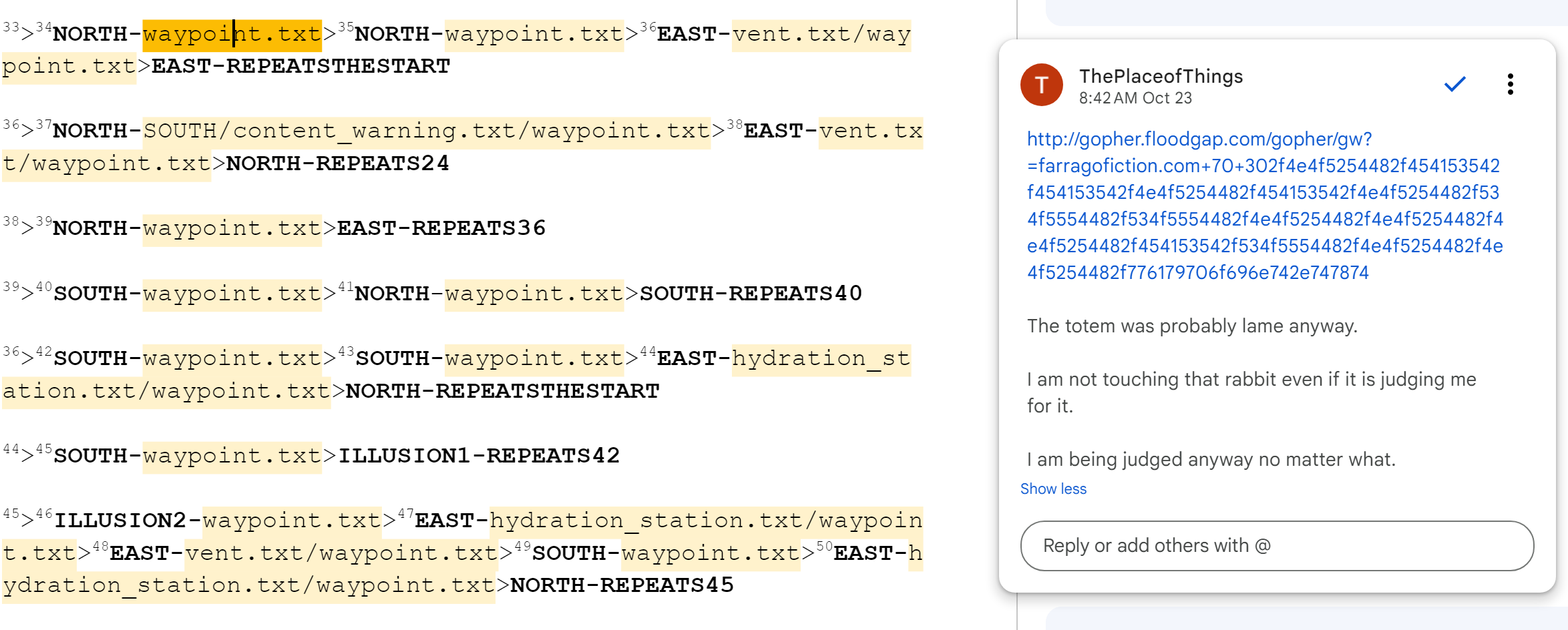Screen dimensions: 1568x630
Task: Focus the Reply or add others field
Action: pos(1276,546)
